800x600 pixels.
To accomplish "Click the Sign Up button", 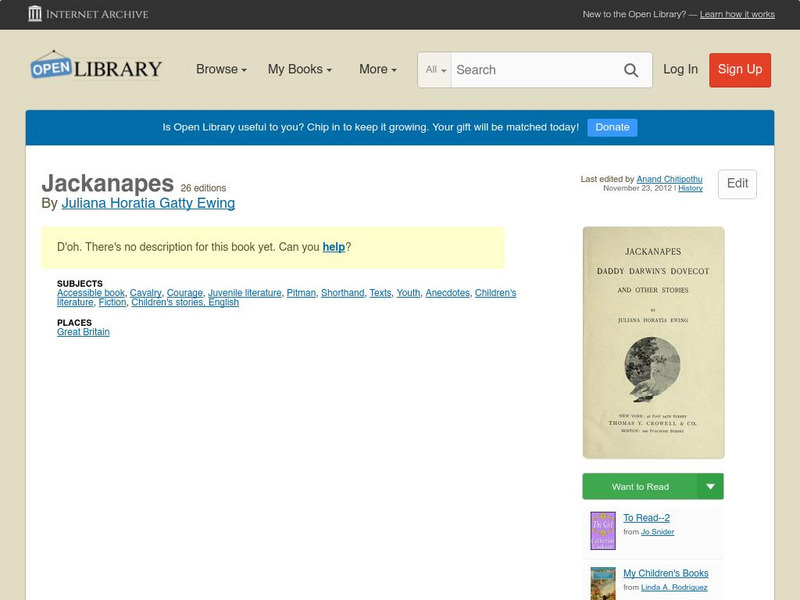I will coord(739,70).
